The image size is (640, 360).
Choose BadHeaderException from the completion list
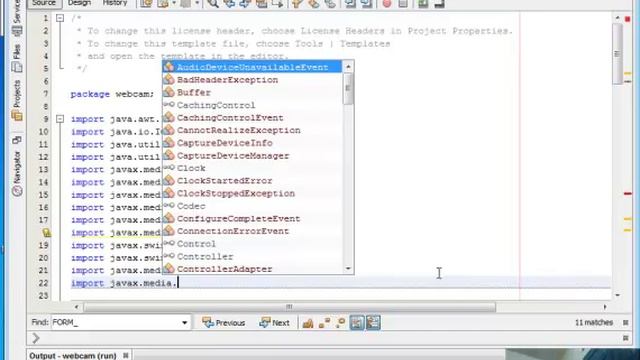(x=252, y=80)
